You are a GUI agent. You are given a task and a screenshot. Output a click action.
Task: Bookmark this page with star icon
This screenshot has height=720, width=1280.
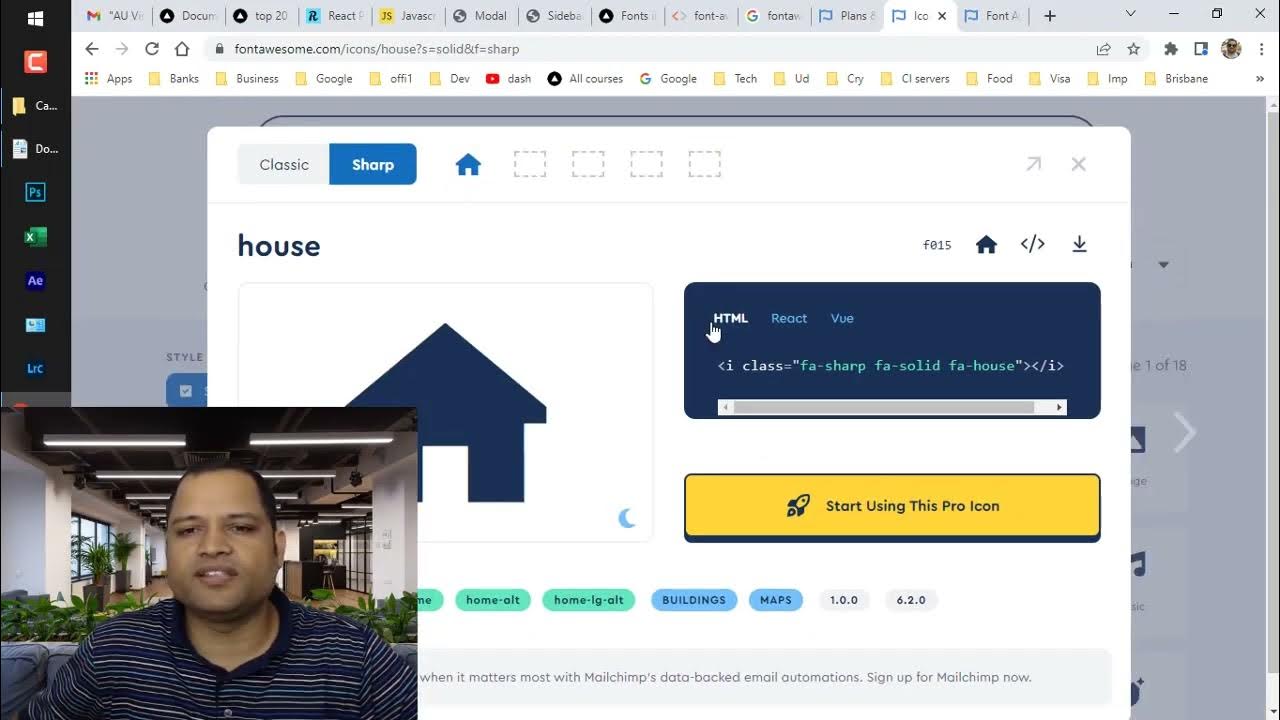pyautogui.click(x=1133, y=48)
